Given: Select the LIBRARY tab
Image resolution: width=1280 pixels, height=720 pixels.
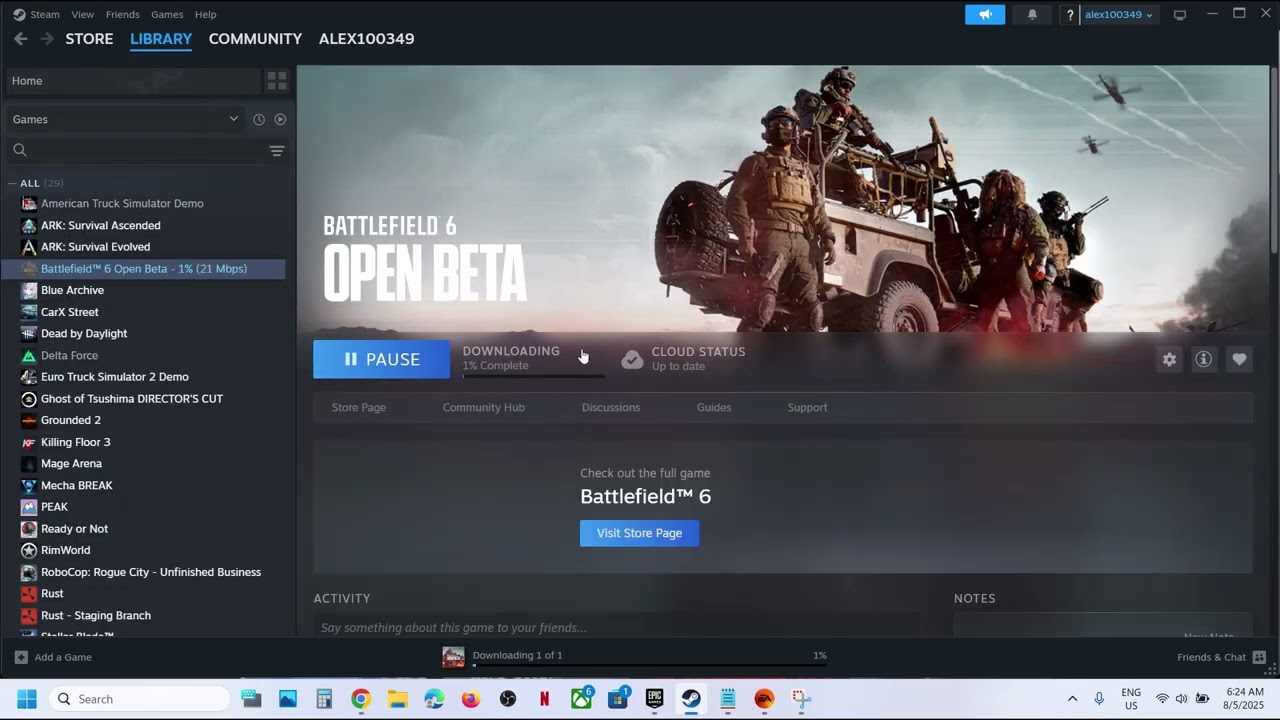Looking at the screenshot, I should 161,38.
